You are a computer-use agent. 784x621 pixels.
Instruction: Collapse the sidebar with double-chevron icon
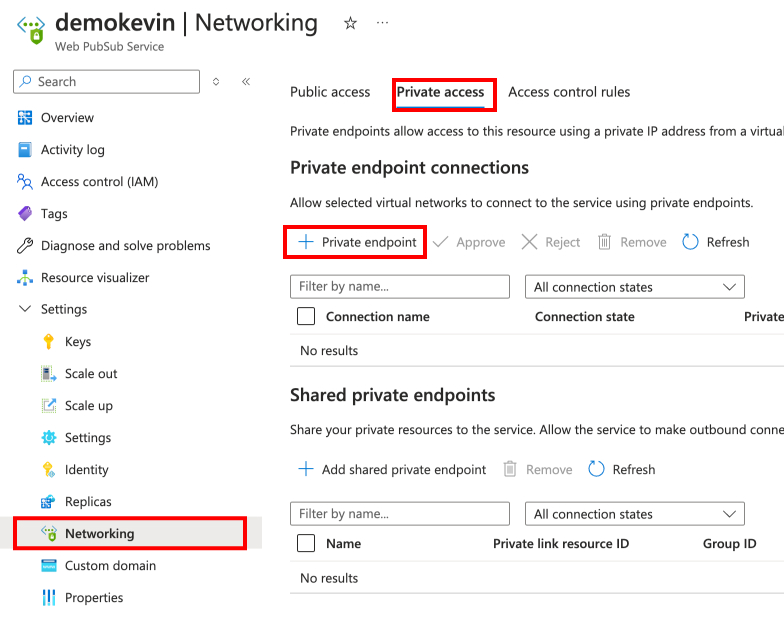click(x=246, y=82)
